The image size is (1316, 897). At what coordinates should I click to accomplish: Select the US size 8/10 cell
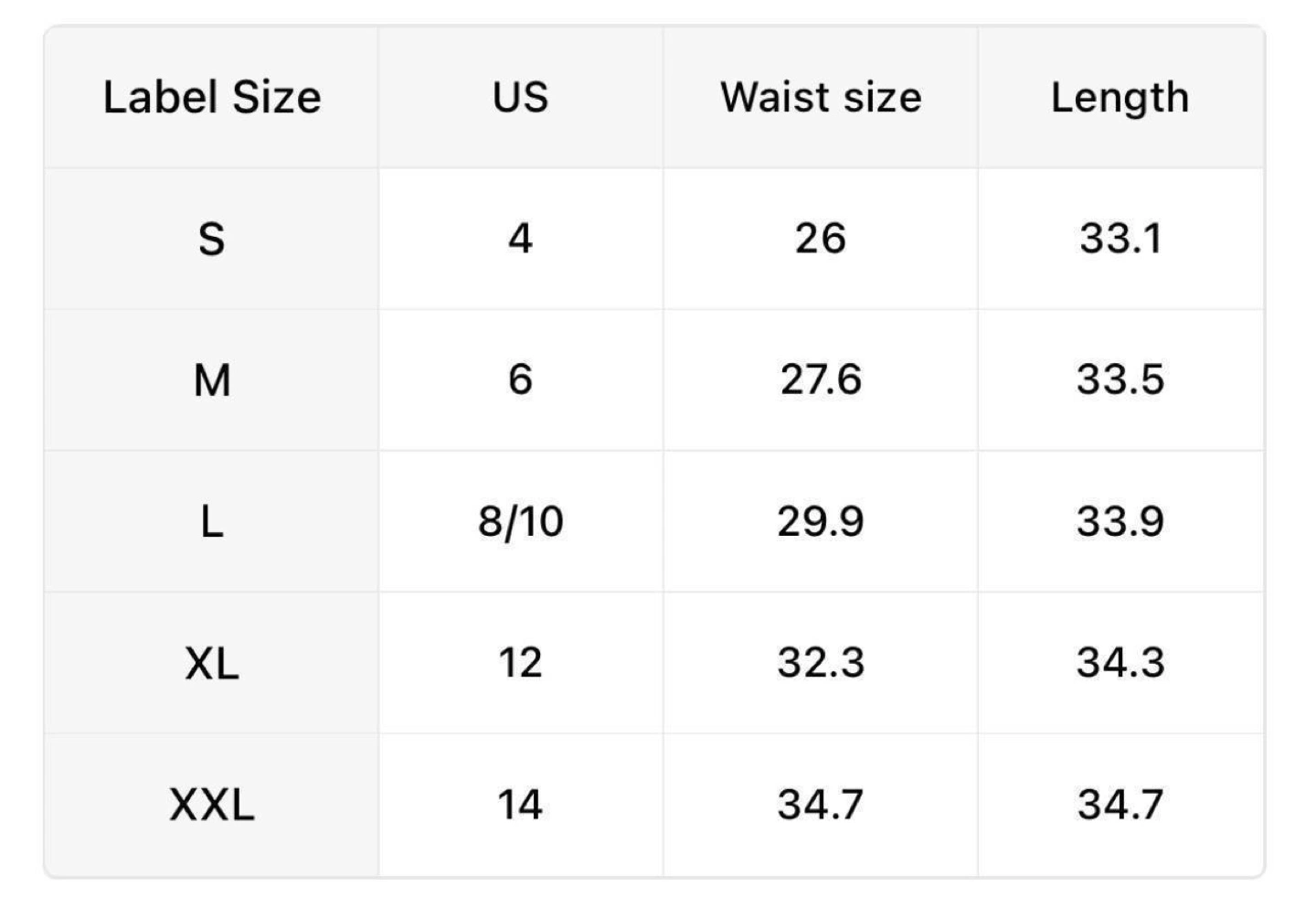521,521
